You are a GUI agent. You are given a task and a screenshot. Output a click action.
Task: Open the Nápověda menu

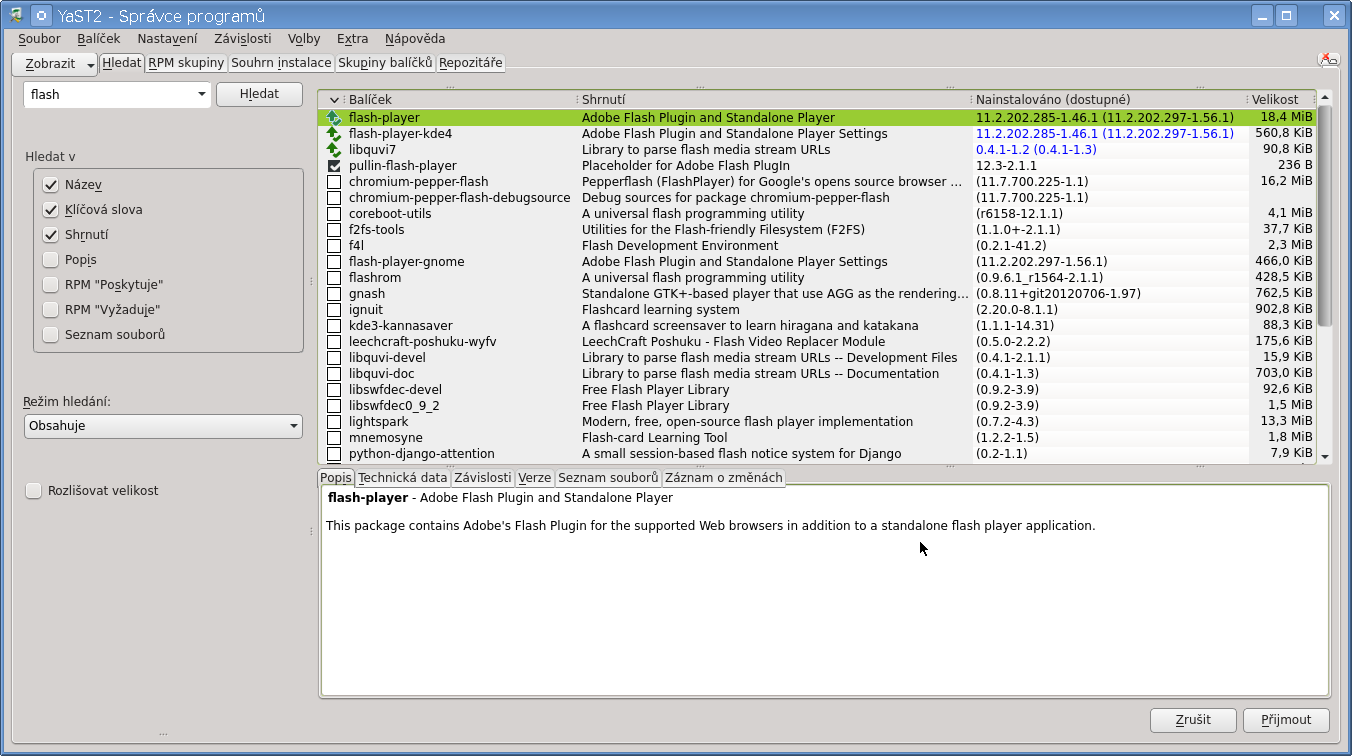coord(415,39)
